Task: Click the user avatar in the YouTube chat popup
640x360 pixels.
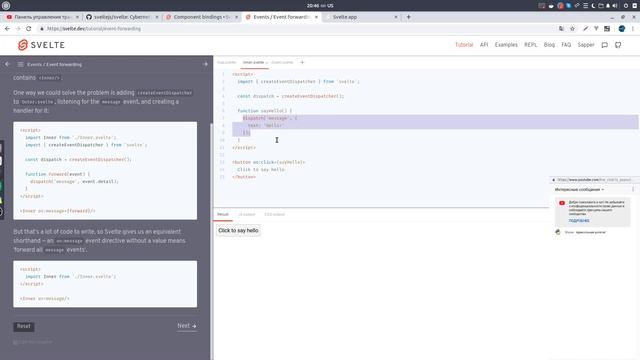Action: click(558, 232)
